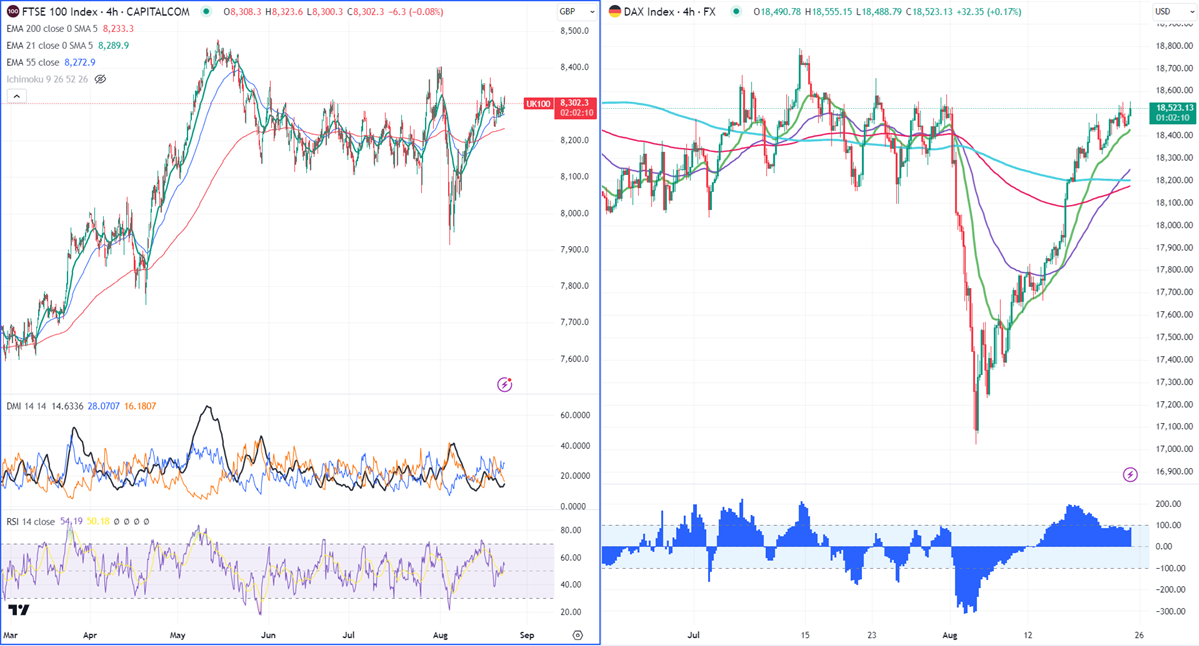Select the EMA 55 close indicator legend
The width and height of the screenshot is (1199, 646).
coord(33,62)
